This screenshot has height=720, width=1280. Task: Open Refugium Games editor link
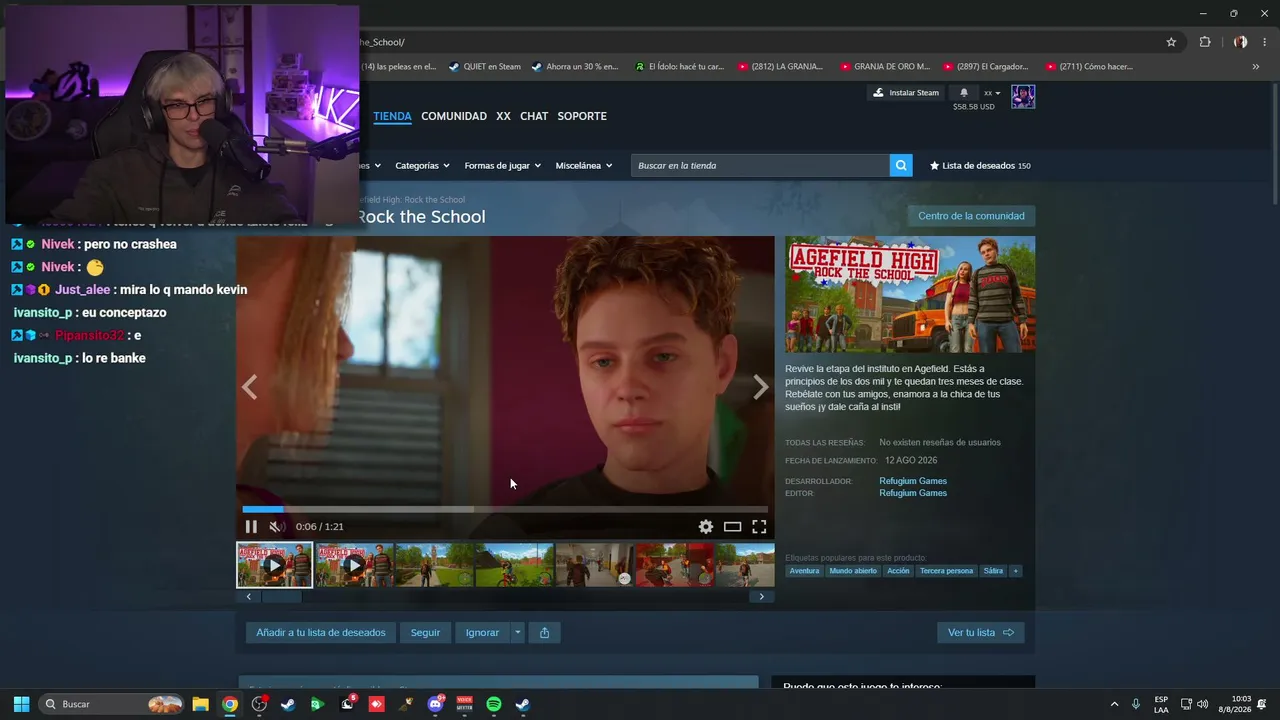913,493
